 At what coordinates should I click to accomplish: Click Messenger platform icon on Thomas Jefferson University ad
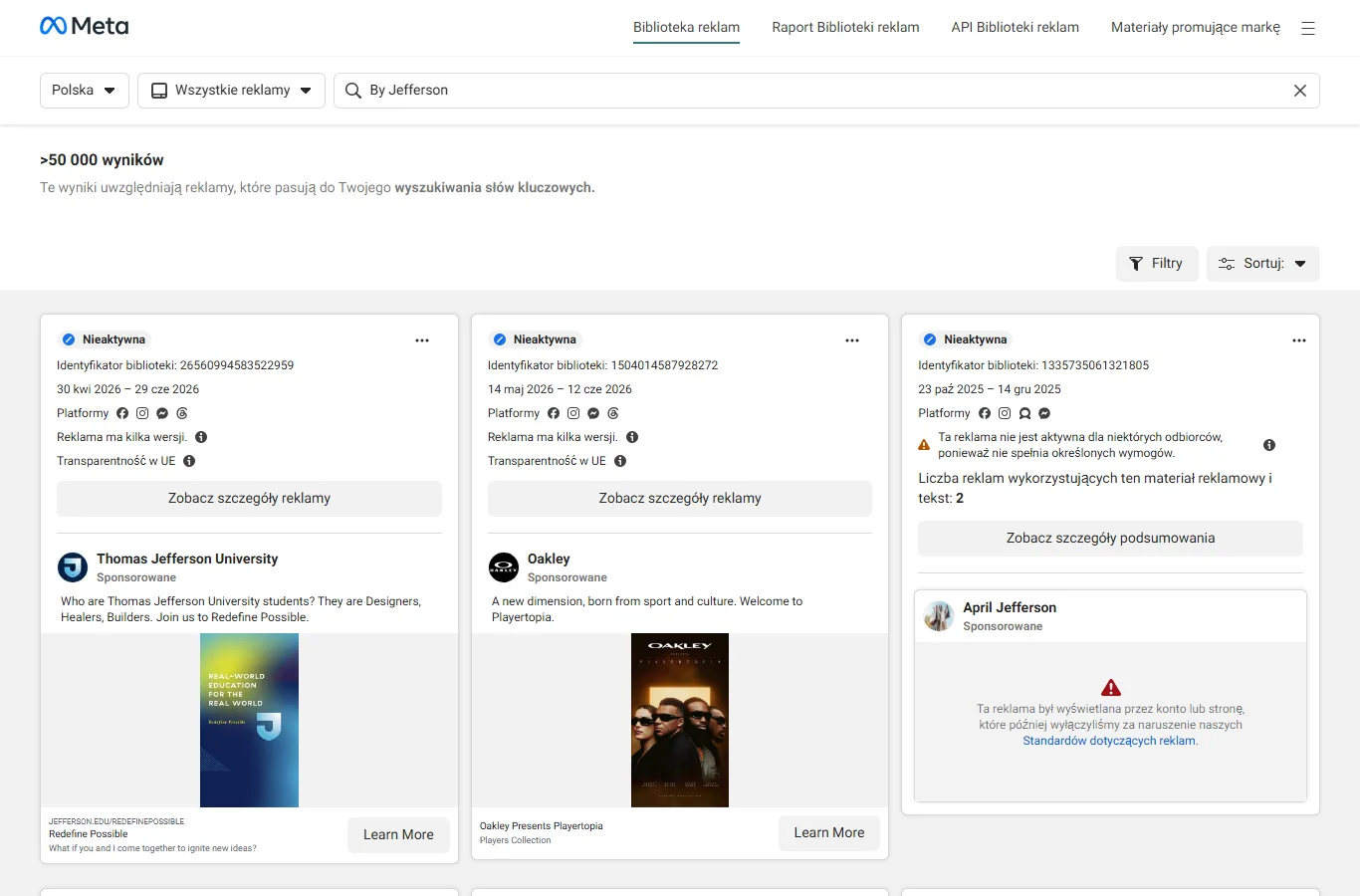[x=162, y=413]
